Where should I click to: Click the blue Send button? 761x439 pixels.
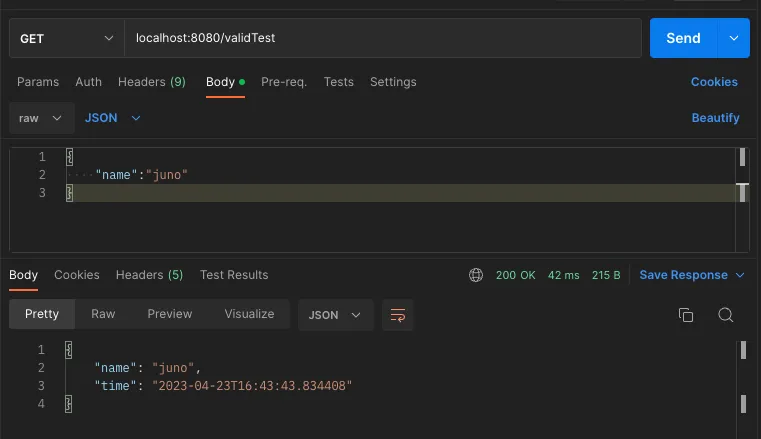(x=683, y=38)
